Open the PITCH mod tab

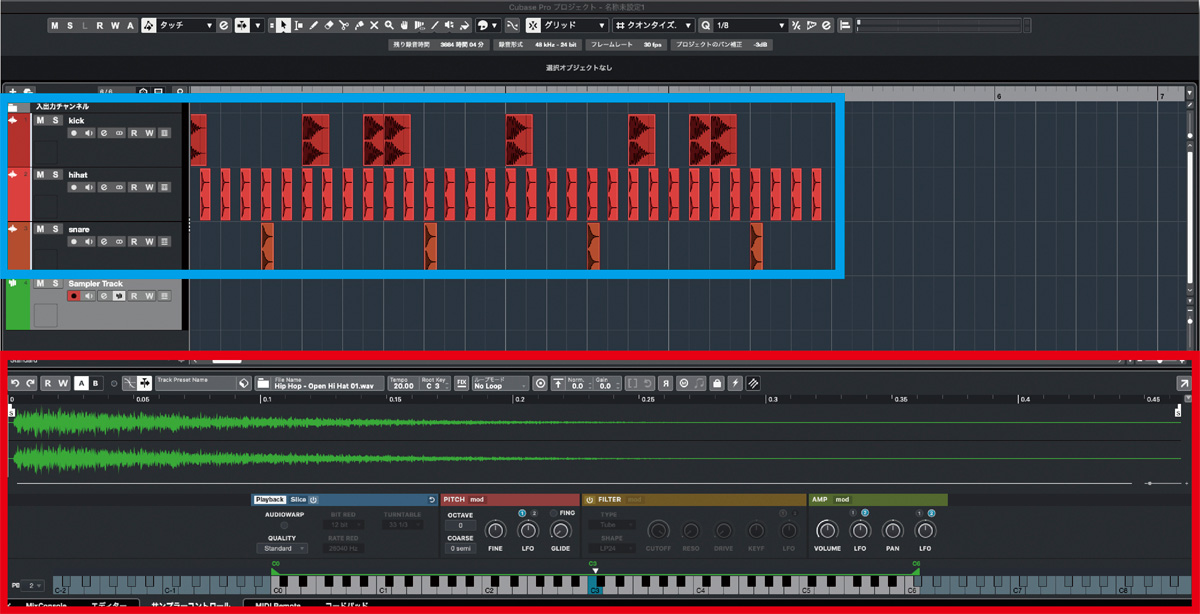[477, 499]
